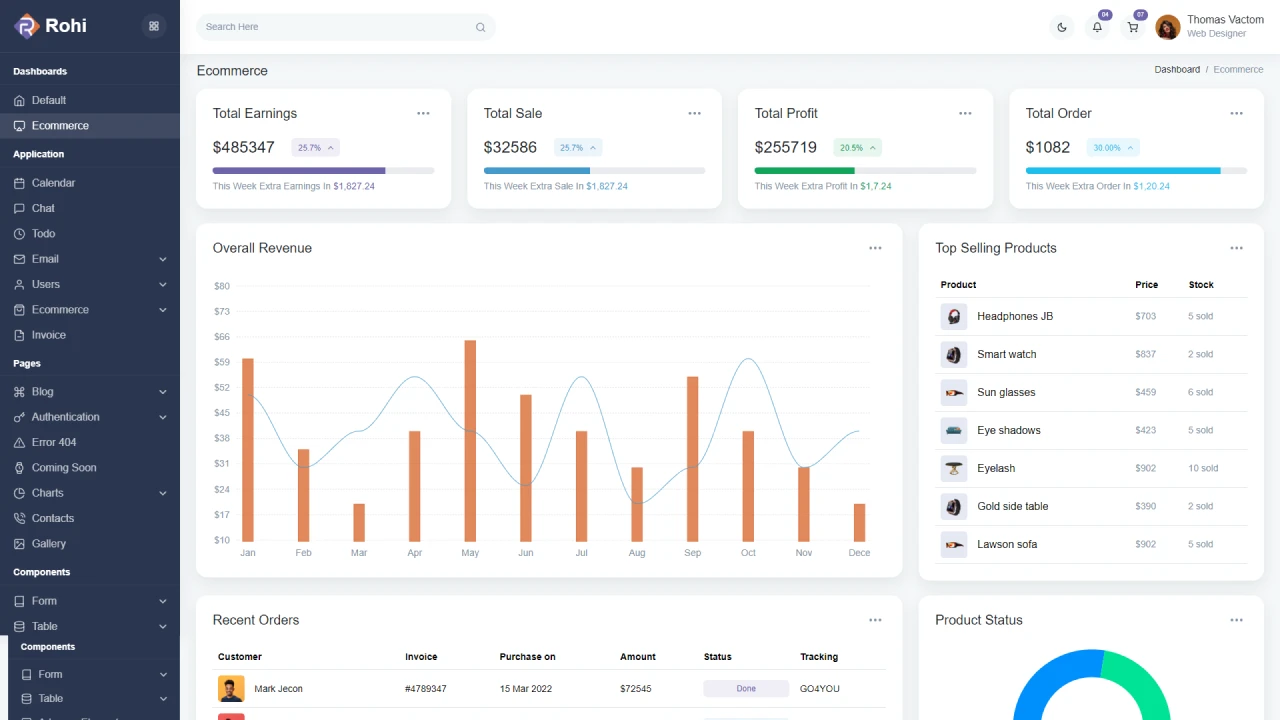The image size is (1280, 720).
Task: Click inside the Search Here field
Action: tap(346, 27)
